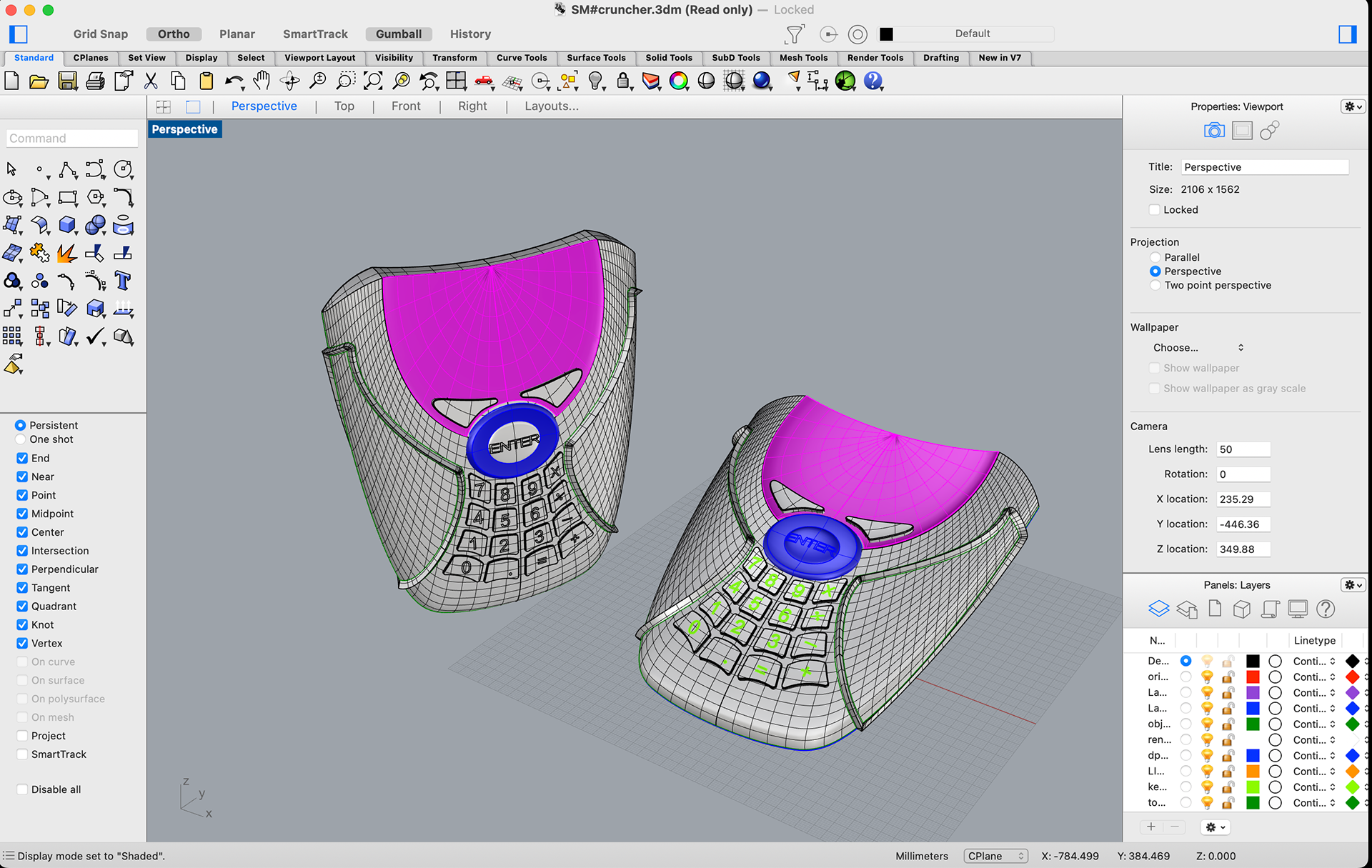The image size is (1372, 868).
Task: Open the Help question mark icon
Action: point(873,81)
